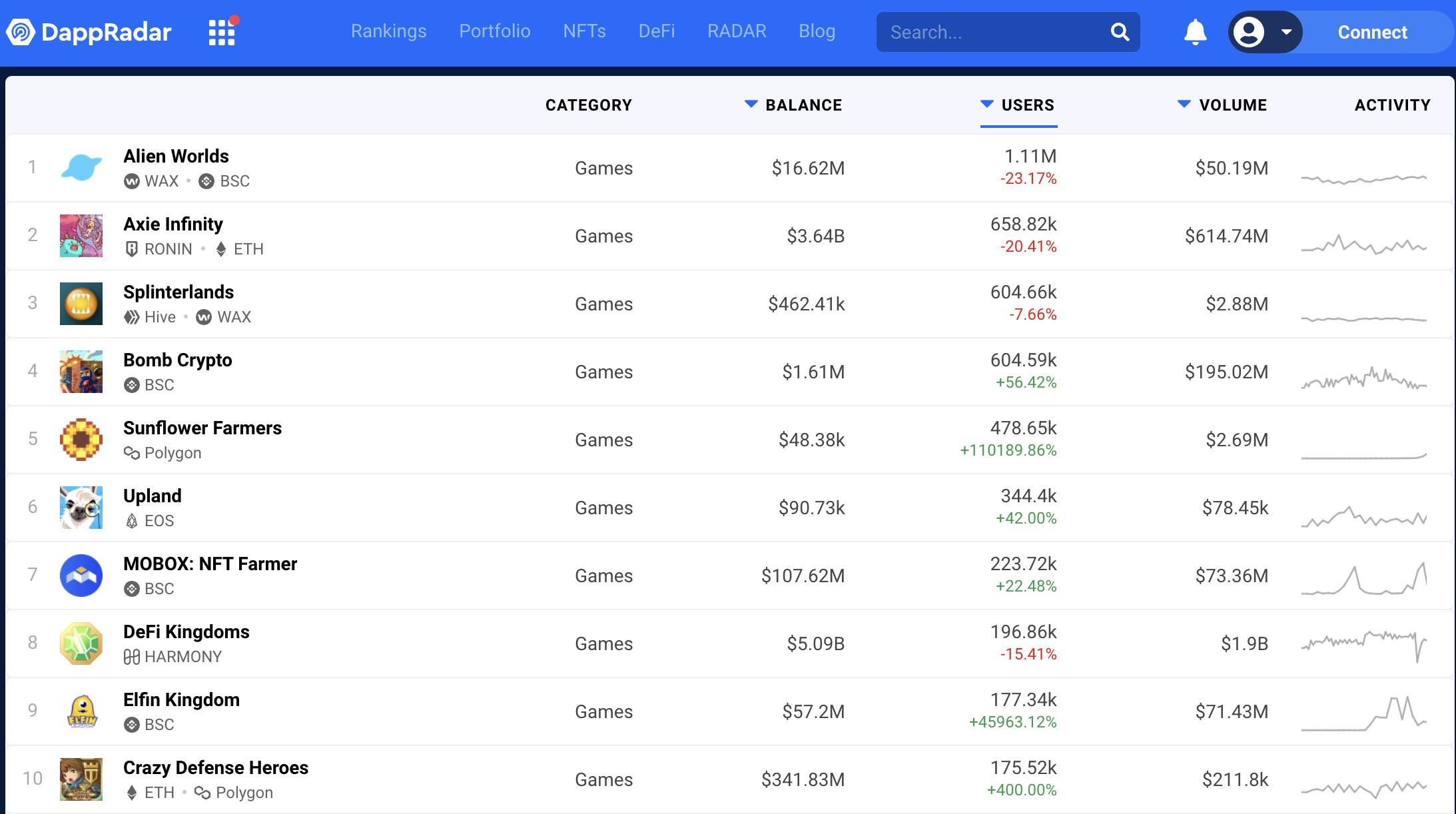Click the Connect button
The image size is (1456, 814).
(x=1372, y=32)
